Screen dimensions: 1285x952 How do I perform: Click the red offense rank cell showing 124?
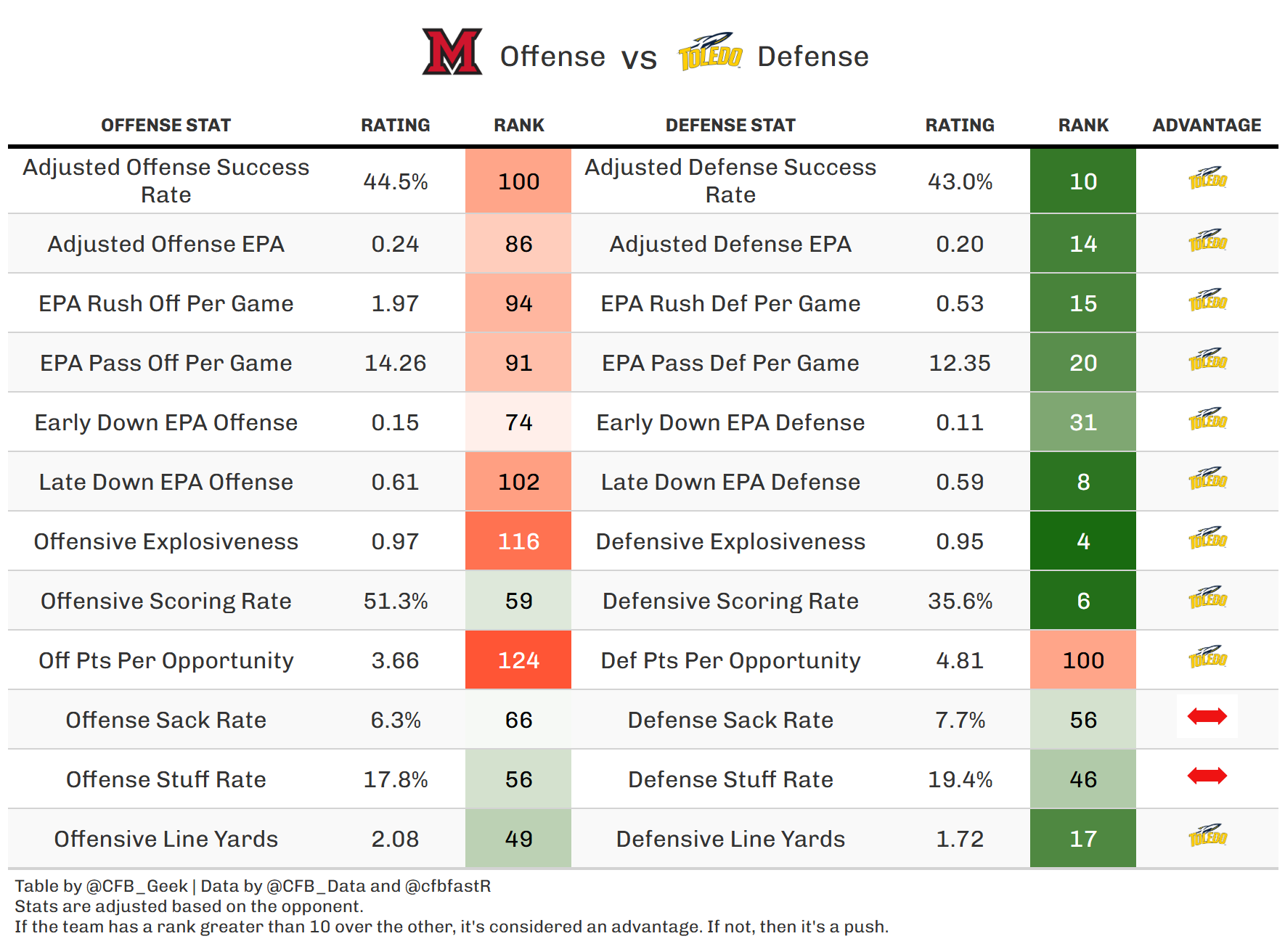518,660
